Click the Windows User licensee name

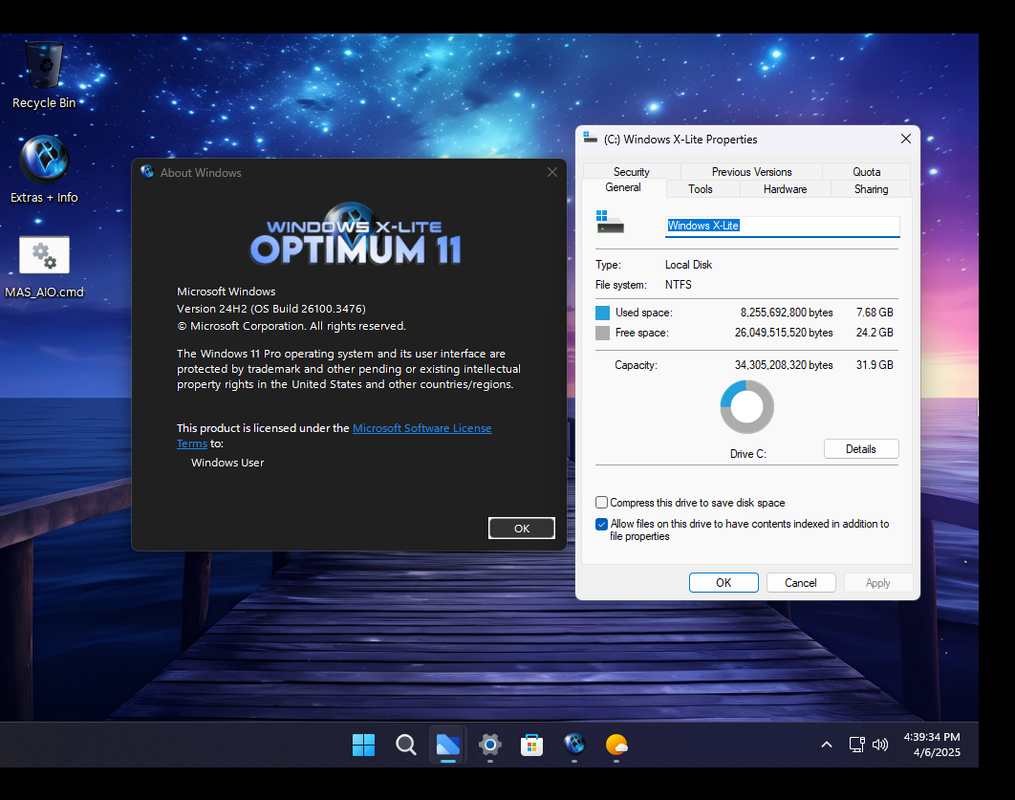[x=227, y=463]
